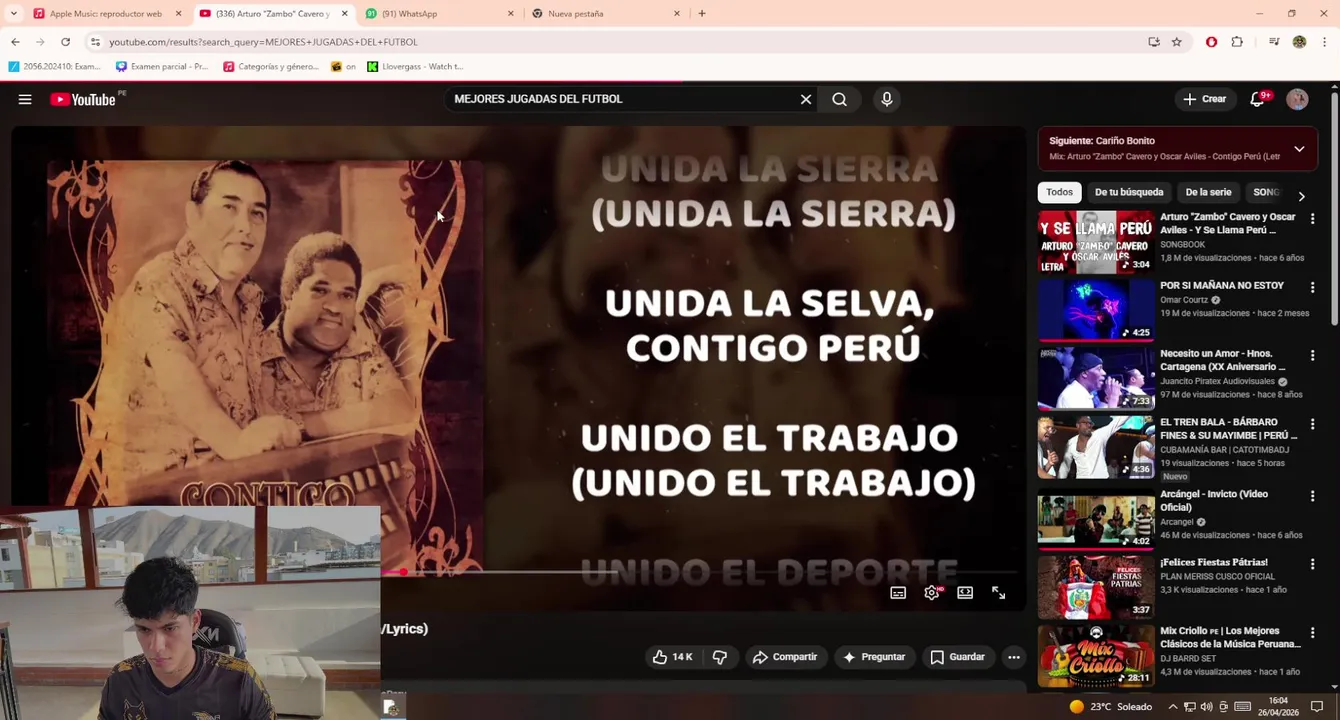Open the red ad blocker extension
Screen dimensions: 1340x720
pos(1211,42)
